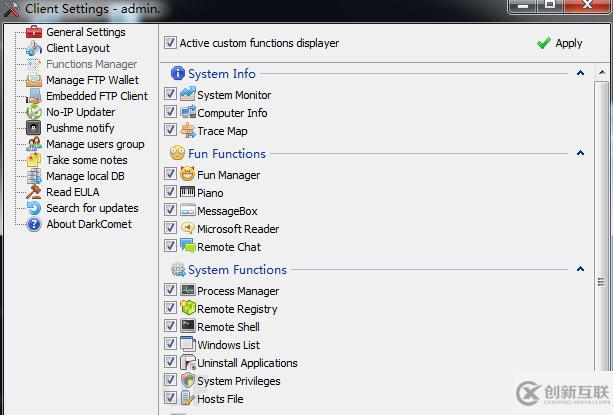The image size is (613, 415).
Task: Collapse the System Info section arrow
Action: (x=581, y=73)
